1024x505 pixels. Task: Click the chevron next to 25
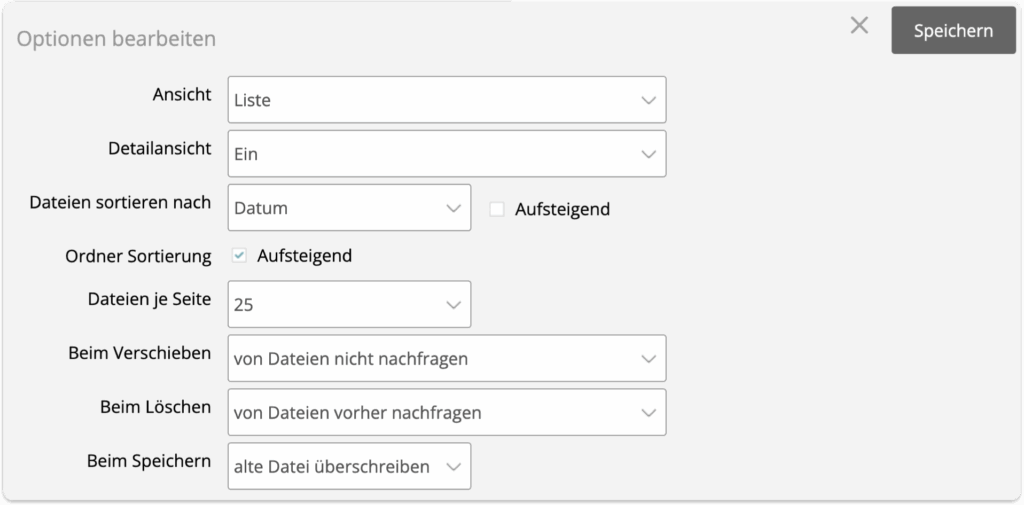452,305
